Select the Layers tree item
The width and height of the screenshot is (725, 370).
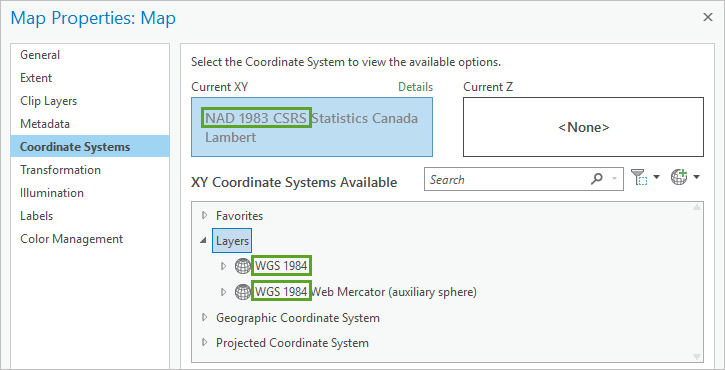(x=232, y=241)
